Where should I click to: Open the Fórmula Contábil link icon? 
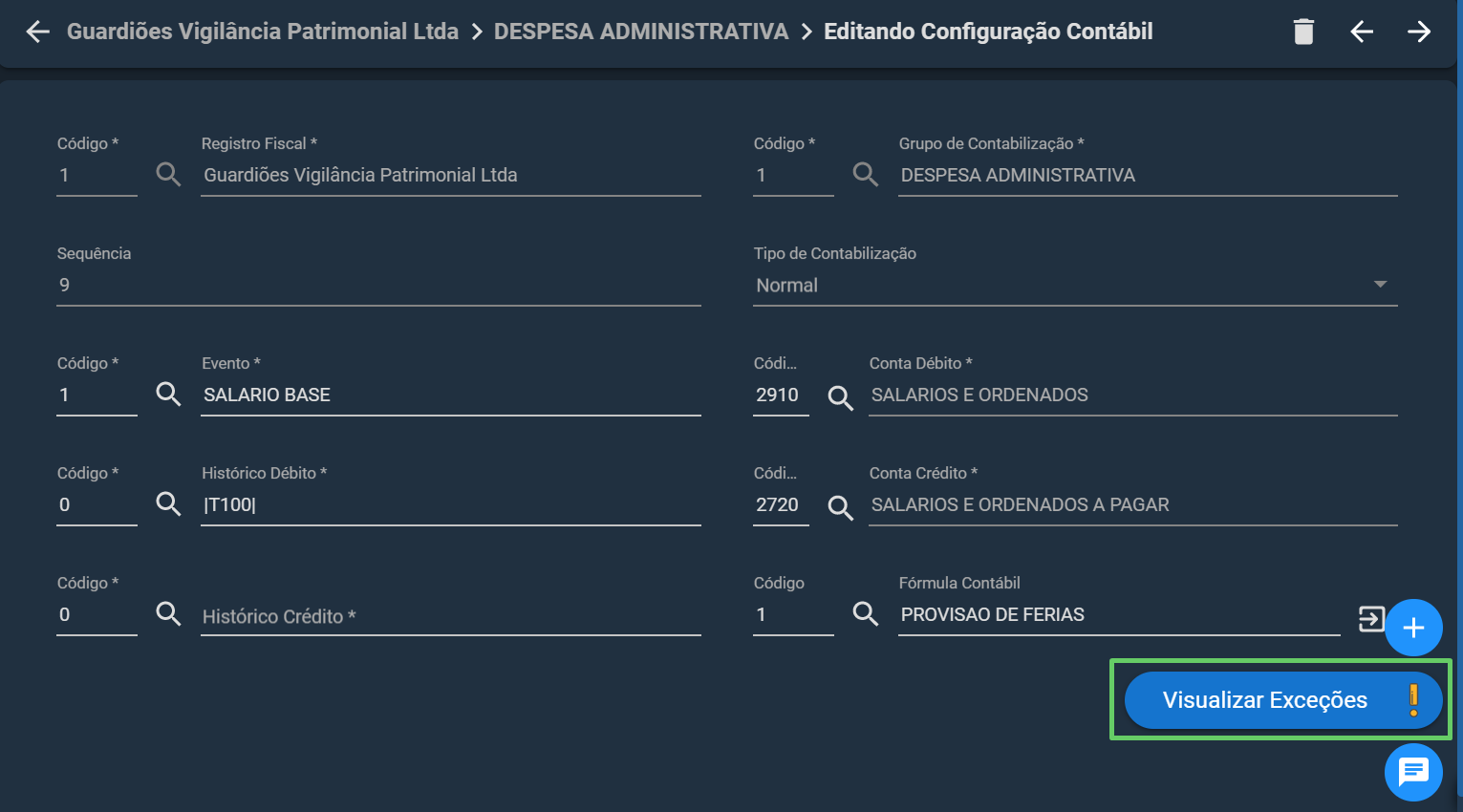click(1371, 619)
